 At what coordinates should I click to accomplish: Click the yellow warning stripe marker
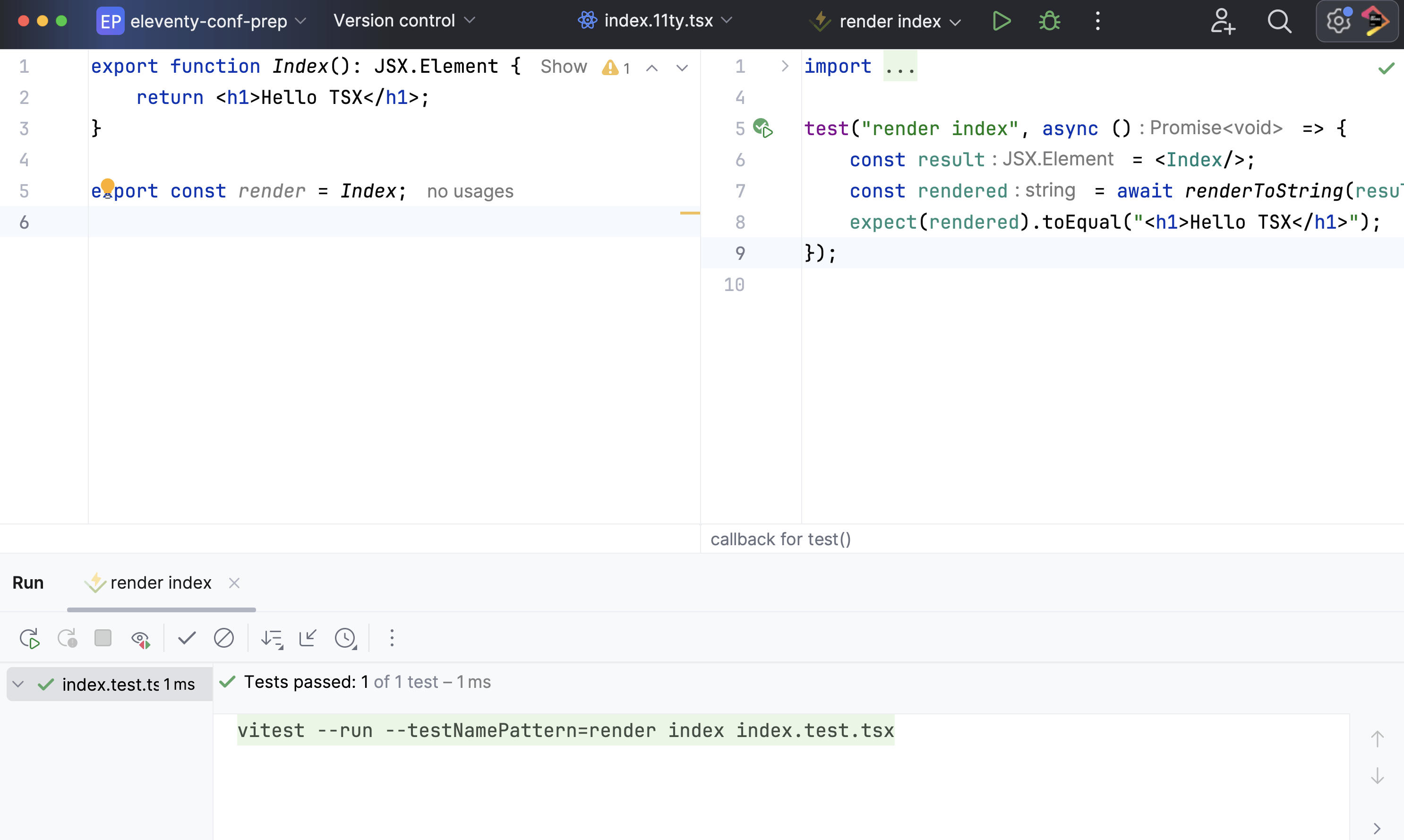pos(689,213)
